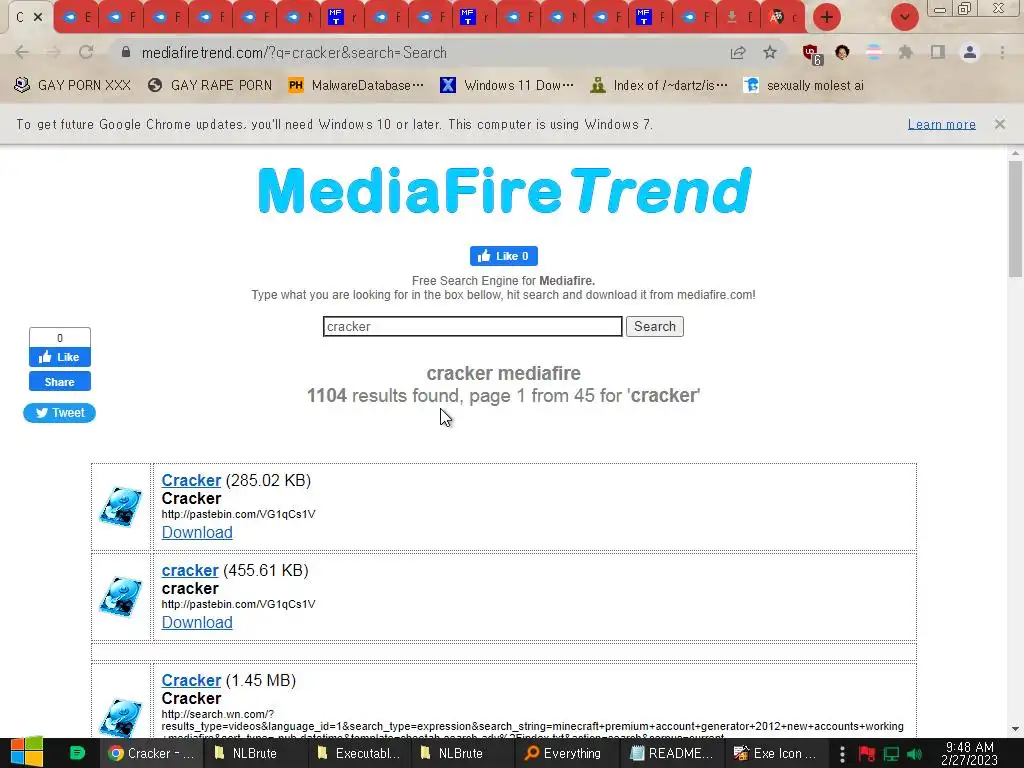Bookmark this page with the star icon
This screenshot has height=768, width=1024.
point(770,52)
